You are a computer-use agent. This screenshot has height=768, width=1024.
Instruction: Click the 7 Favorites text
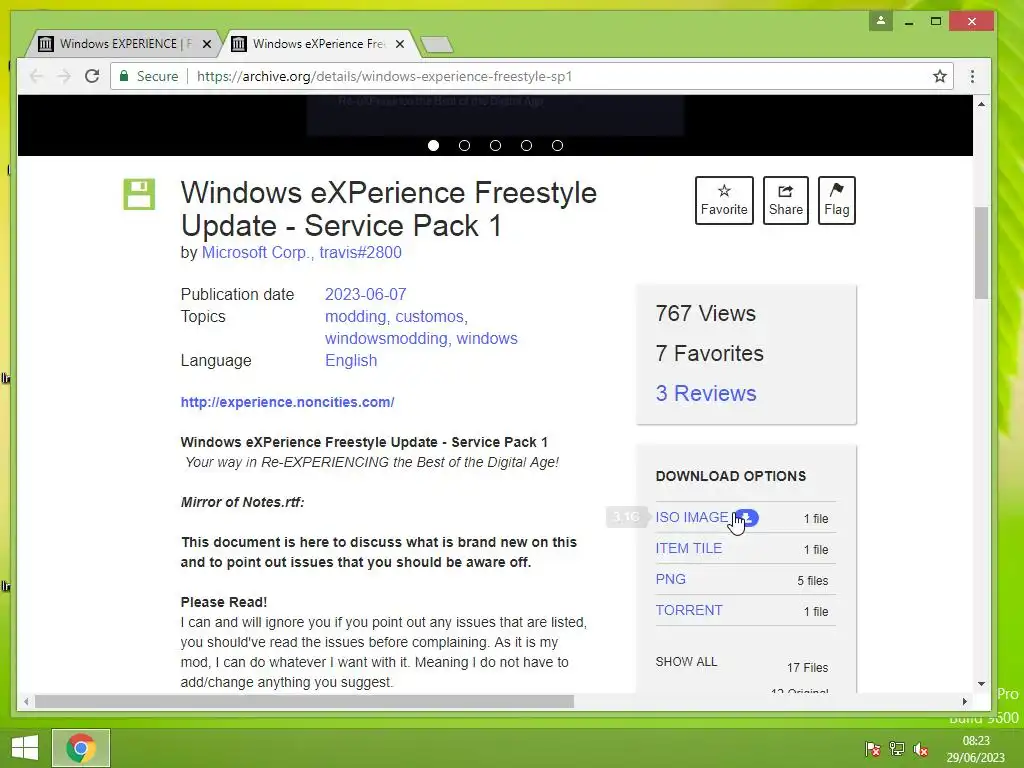709,353
